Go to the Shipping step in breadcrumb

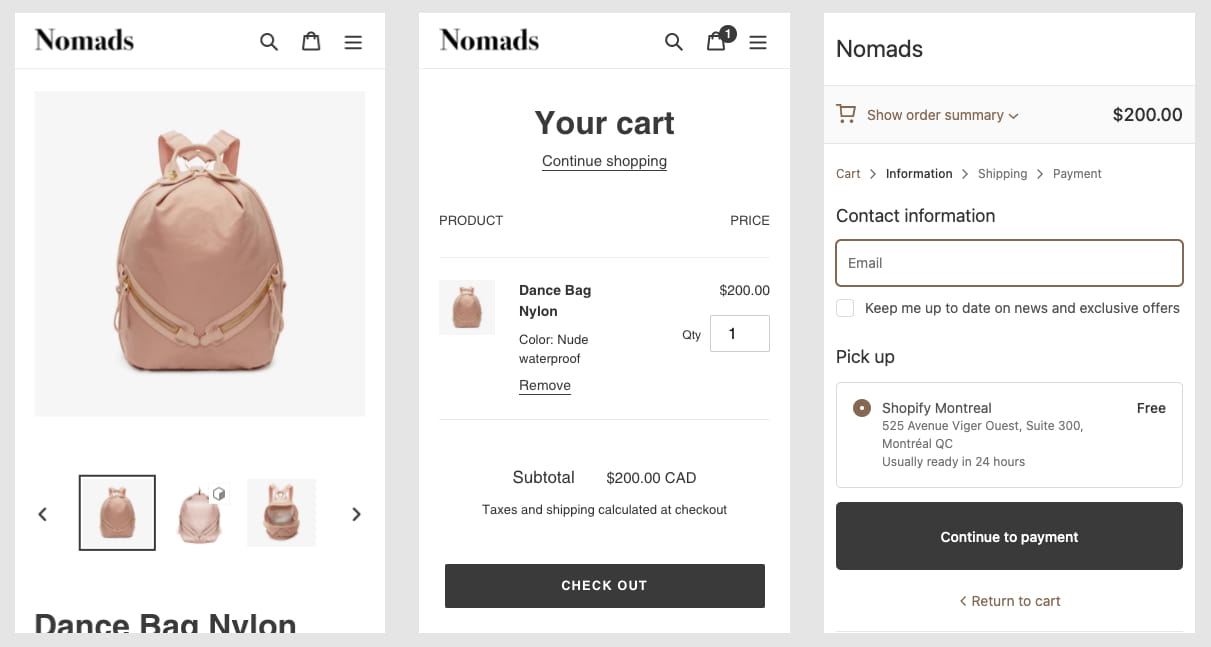pyautogui.click(x=1002, y=173)
